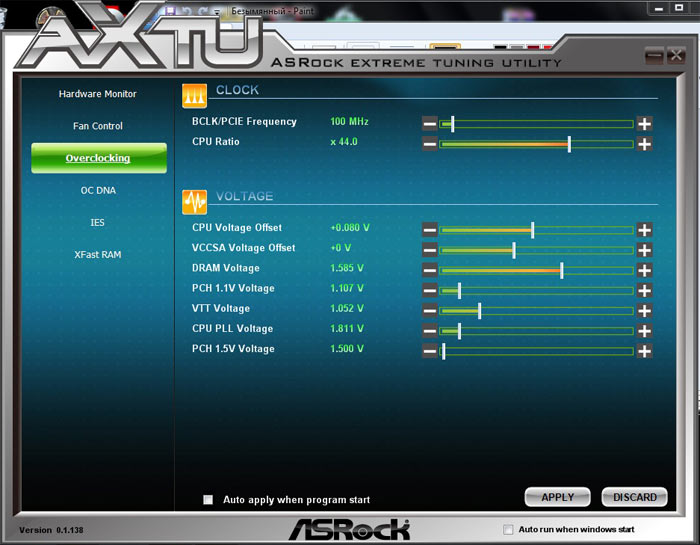This screenshot has width=700, height=545.
Task: Increase VTT Voltage with plus button
Action: pyautogui.click(x=644, y=311)
